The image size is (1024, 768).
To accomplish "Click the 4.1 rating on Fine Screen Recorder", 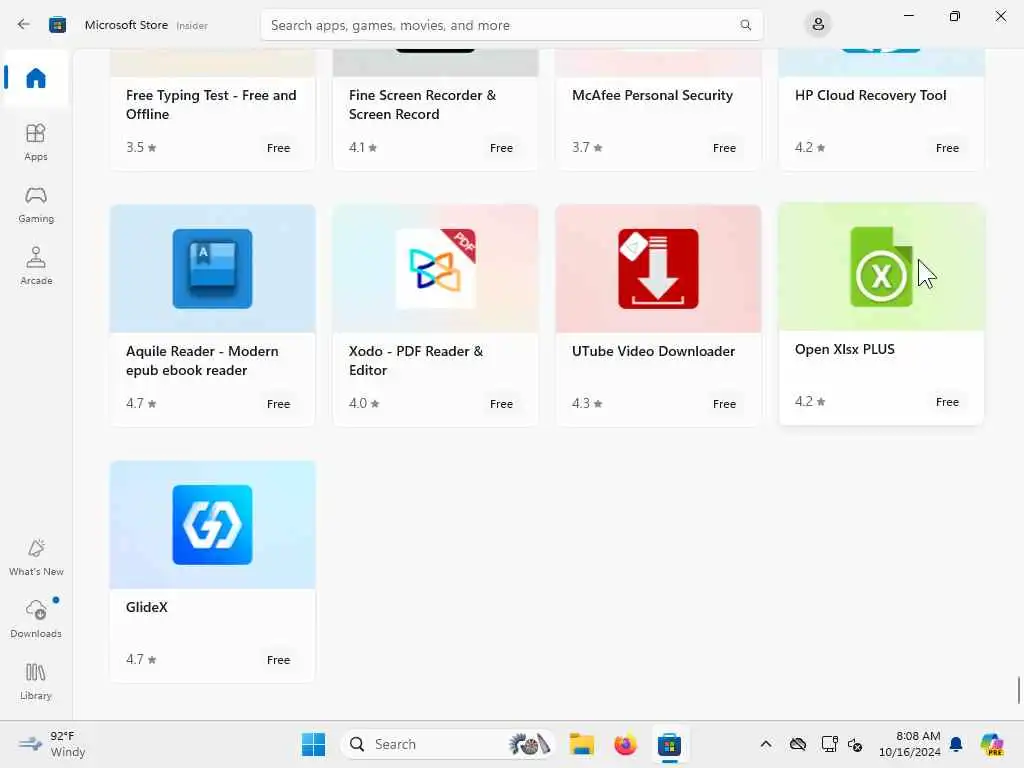I will click(x=363, y=148).
